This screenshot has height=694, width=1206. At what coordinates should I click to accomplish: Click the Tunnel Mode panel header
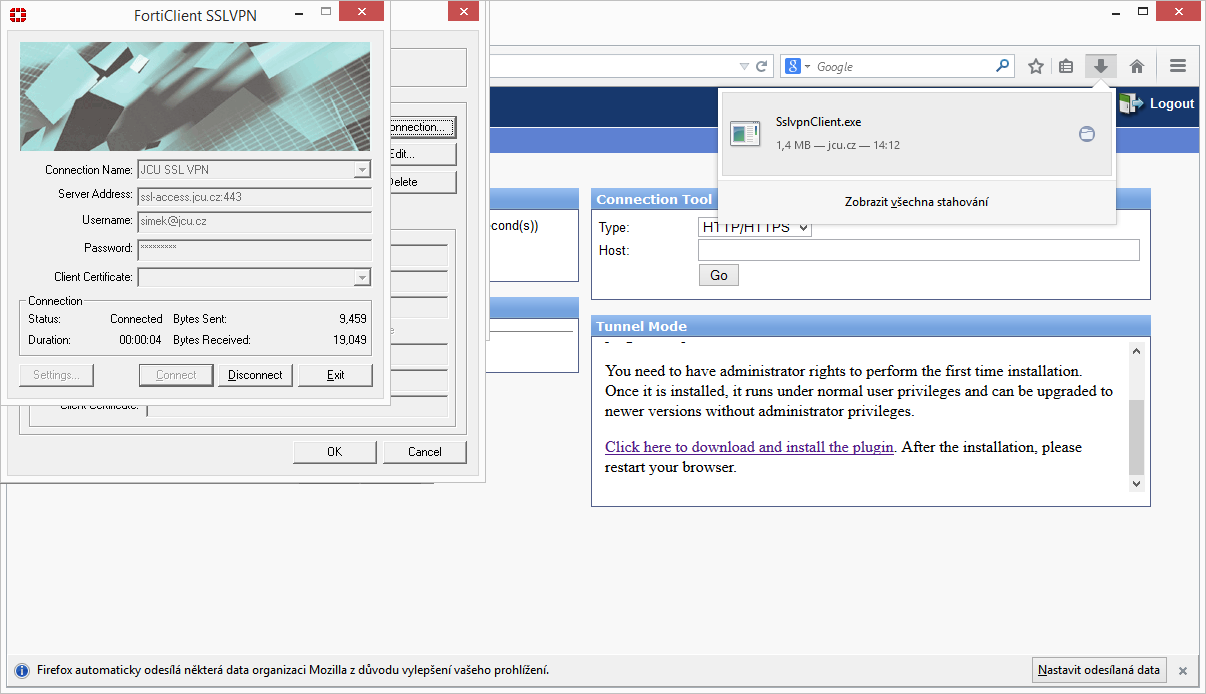coord(871,326)
